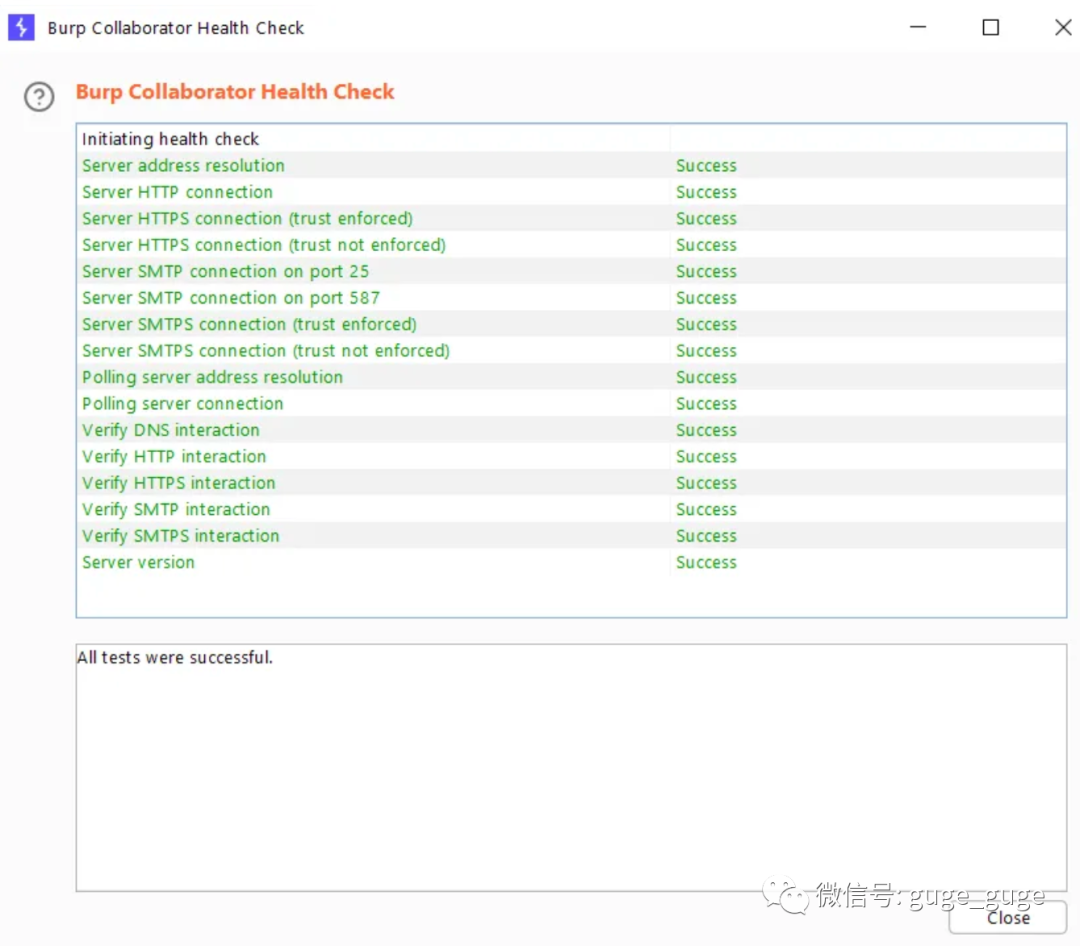Click Success status for Verify SMTPS interaction
The height and width of the screenshot is (946, 1080).
(x=706, y=535)
